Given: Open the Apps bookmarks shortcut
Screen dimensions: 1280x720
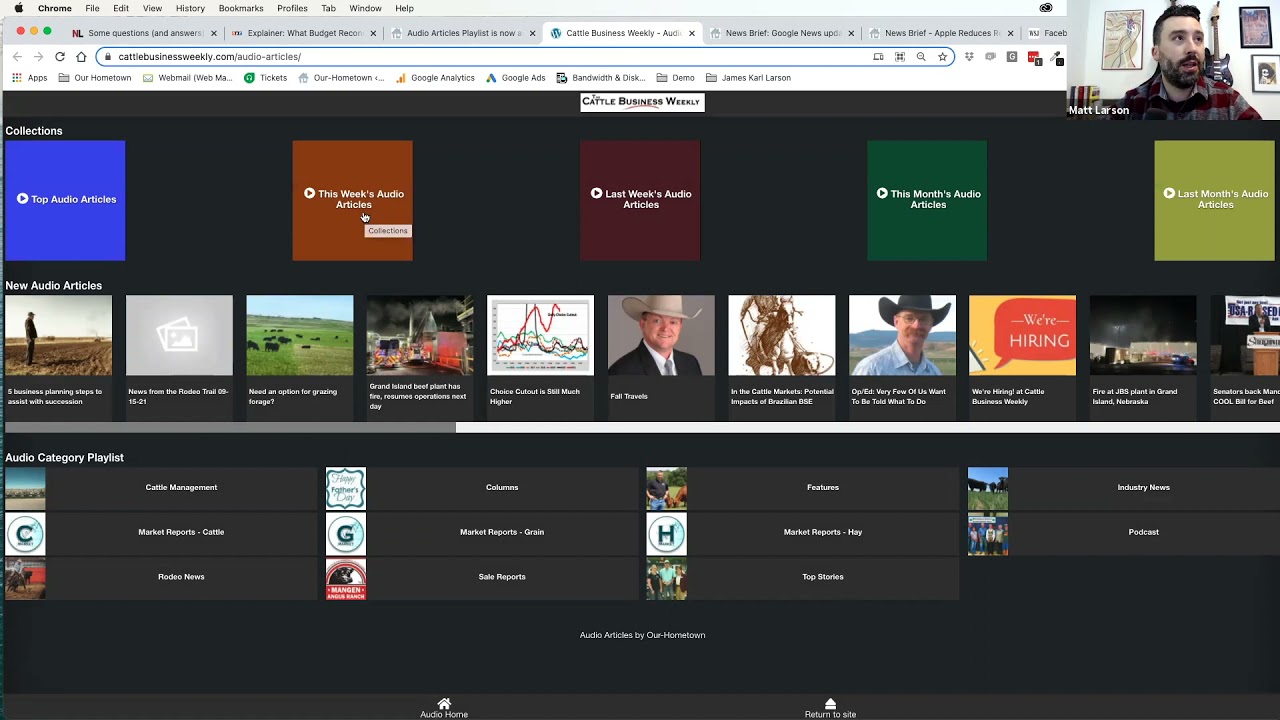Looking at the screenshot, I should point(30,78).
